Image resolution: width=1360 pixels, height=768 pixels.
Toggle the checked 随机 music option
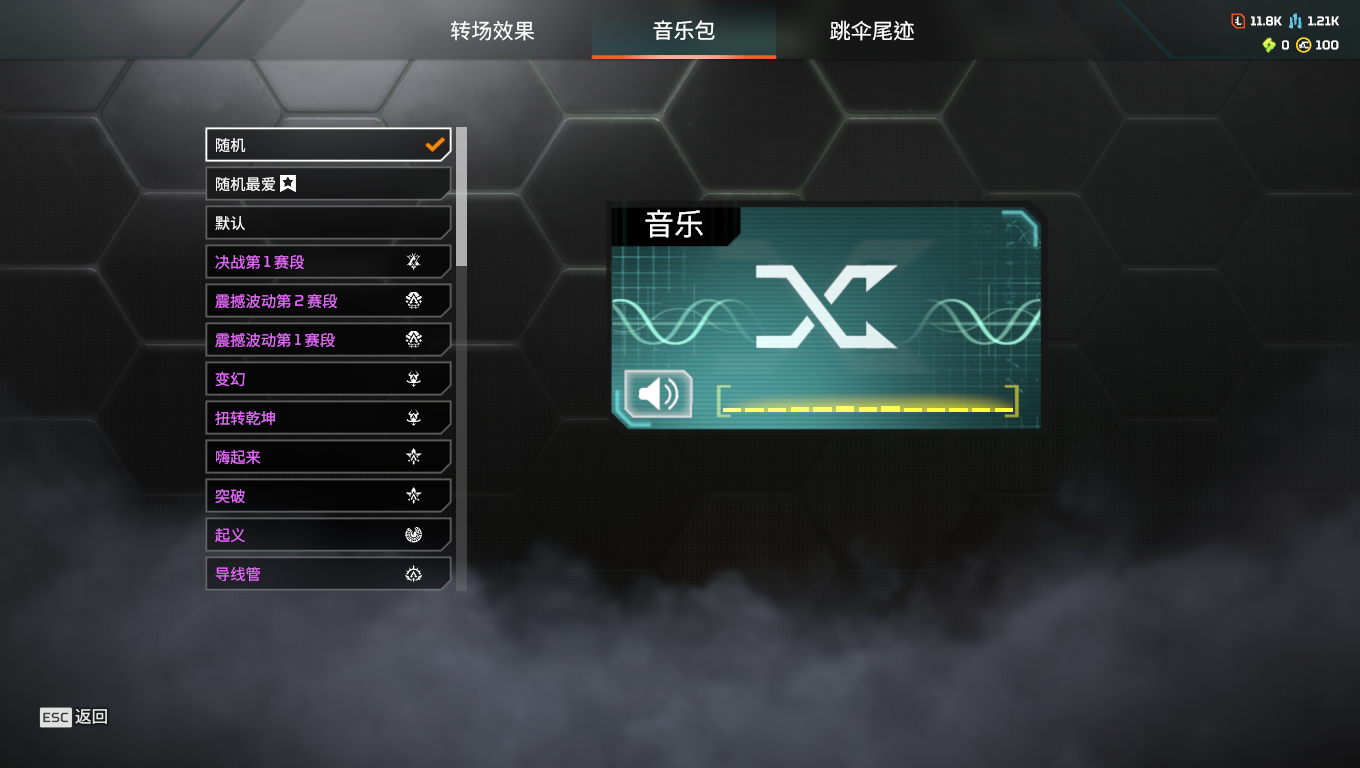pos(328,145)
